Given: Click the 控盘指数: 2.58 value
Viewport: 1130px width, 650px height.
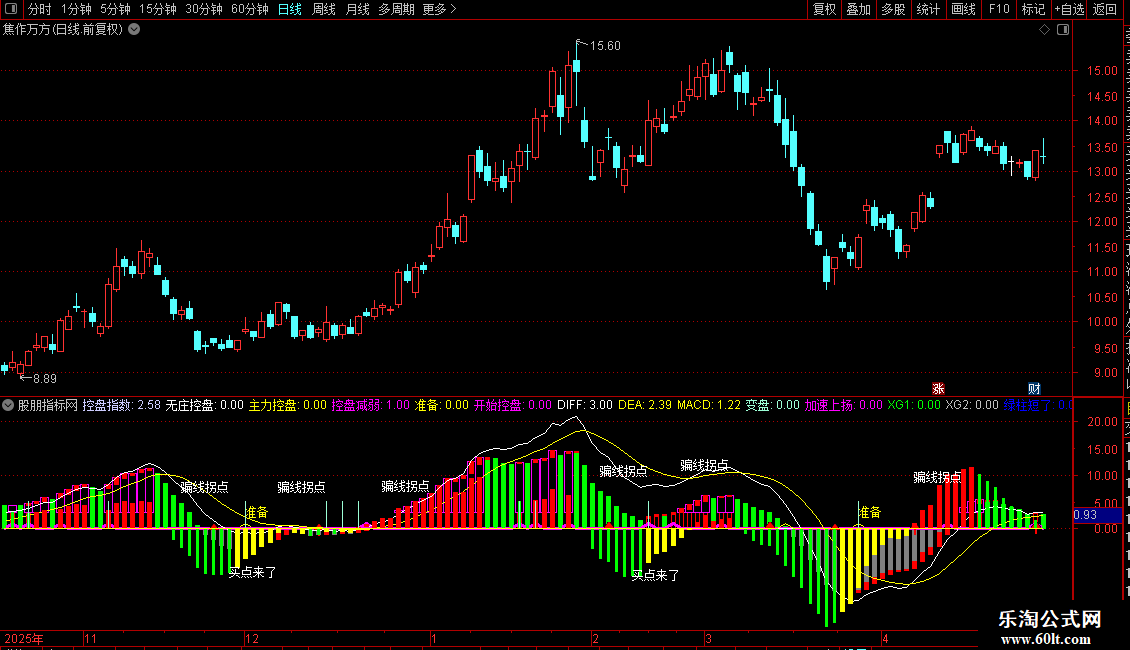Looking at the screenshot, I should pos(121,405).
